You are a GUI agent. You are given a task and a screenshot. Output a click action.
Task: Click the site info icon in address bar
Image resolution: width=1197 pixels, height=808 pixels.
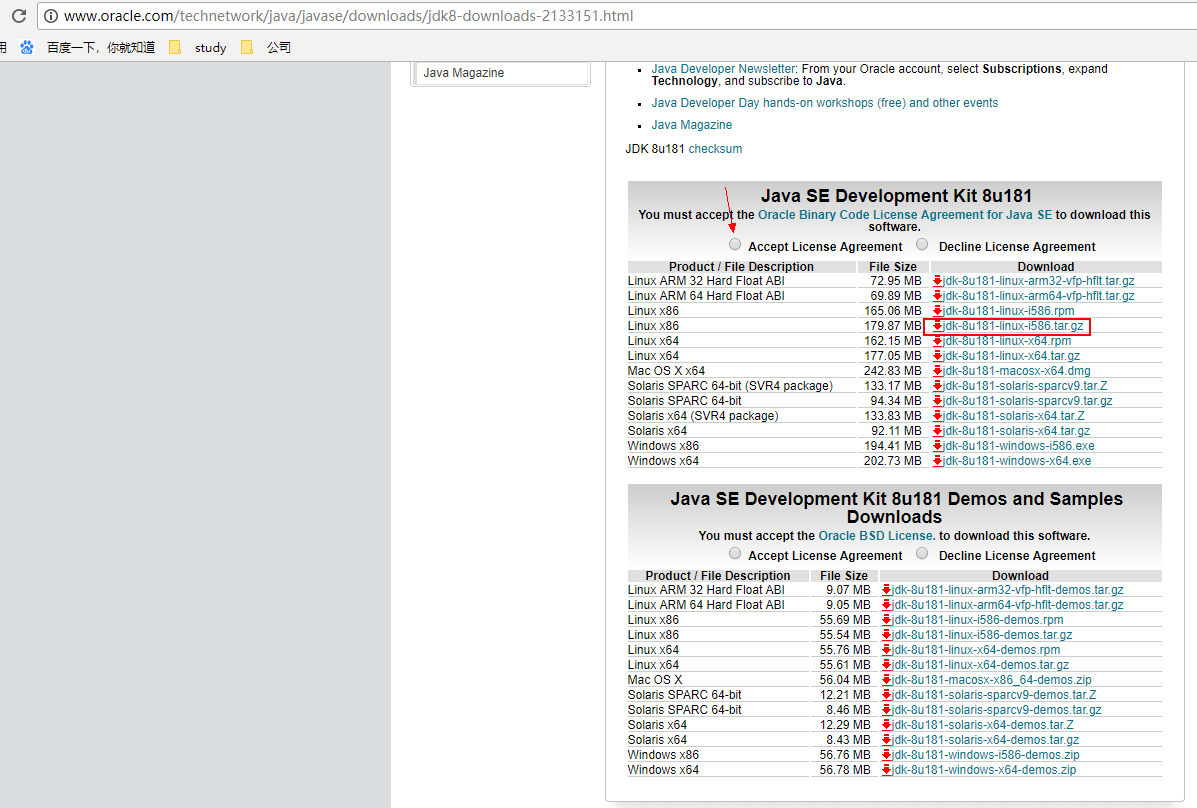(x=50, y=16)
